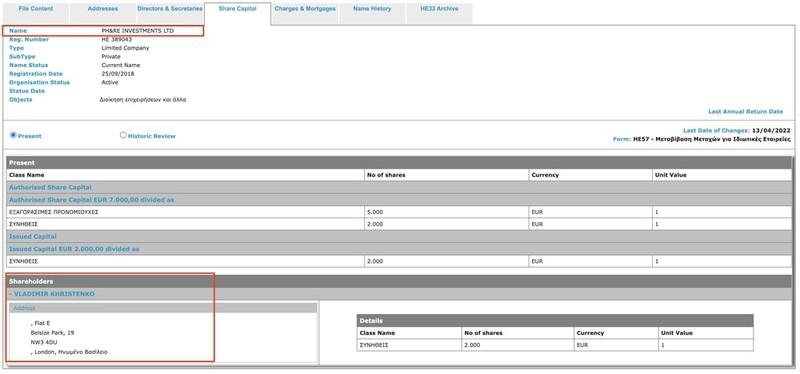The width and height of the screenshot is (800, 374).
Task: Click Authorised Share Capital EUR 7.000,00 row
Action: click(x=399, y=200)
